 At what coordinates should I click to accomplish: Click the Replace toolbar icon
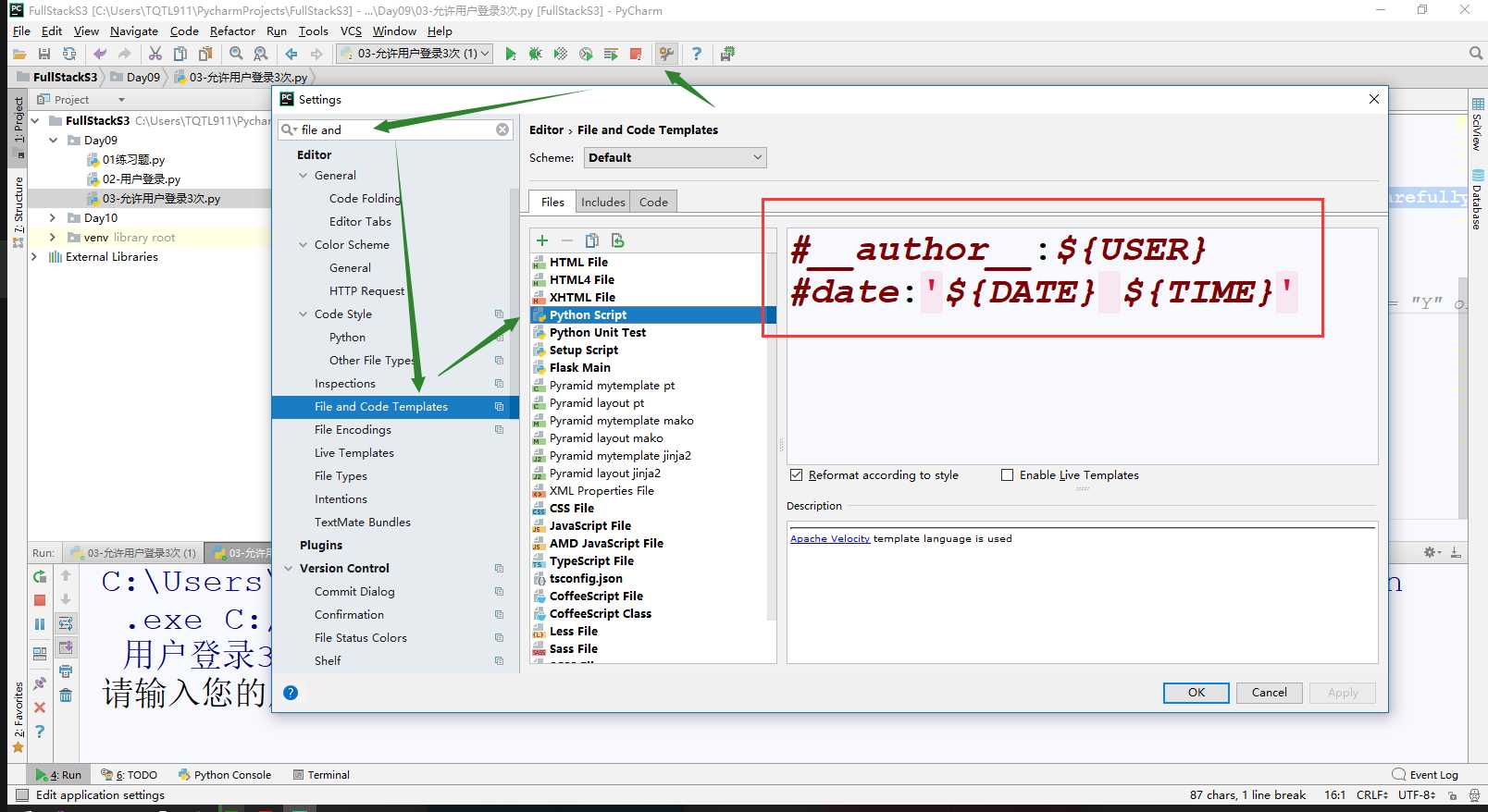(x=261, y=54)
